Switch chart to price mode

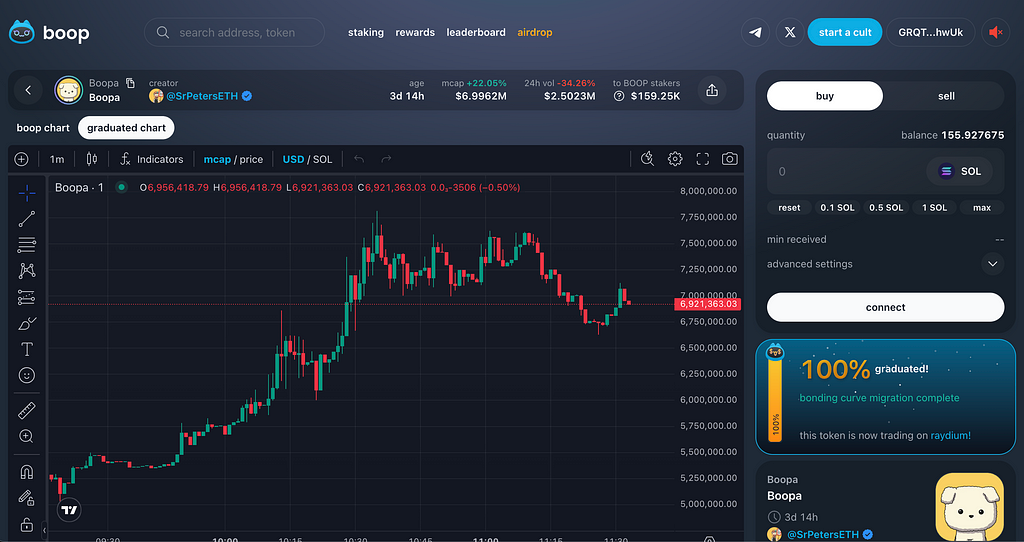pos(251,159)
